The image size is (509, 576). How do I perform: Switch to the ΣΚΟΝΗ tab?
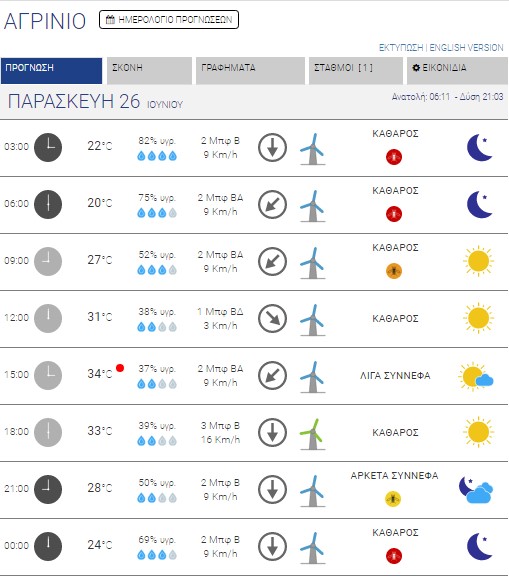coord(149,71)
